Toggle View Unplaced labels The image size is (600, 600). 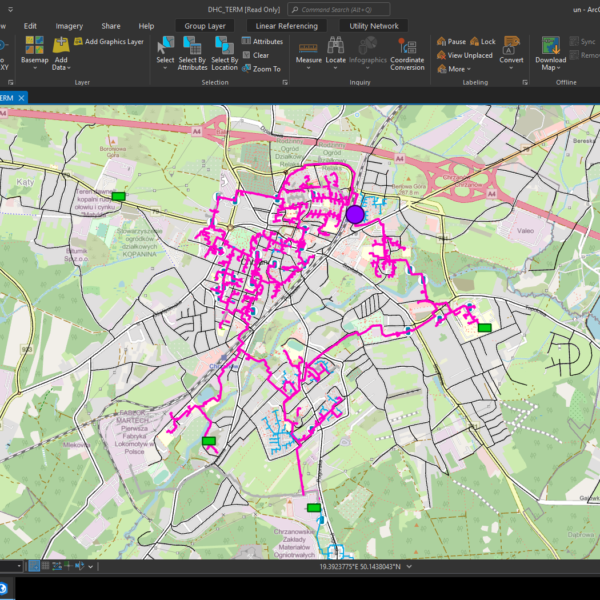[x=464, y=56]
